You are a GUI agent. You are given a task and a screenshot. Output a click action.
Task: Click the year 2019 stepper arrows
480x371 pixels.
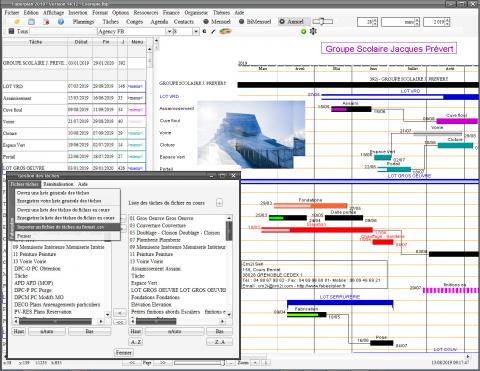(447, 22)
